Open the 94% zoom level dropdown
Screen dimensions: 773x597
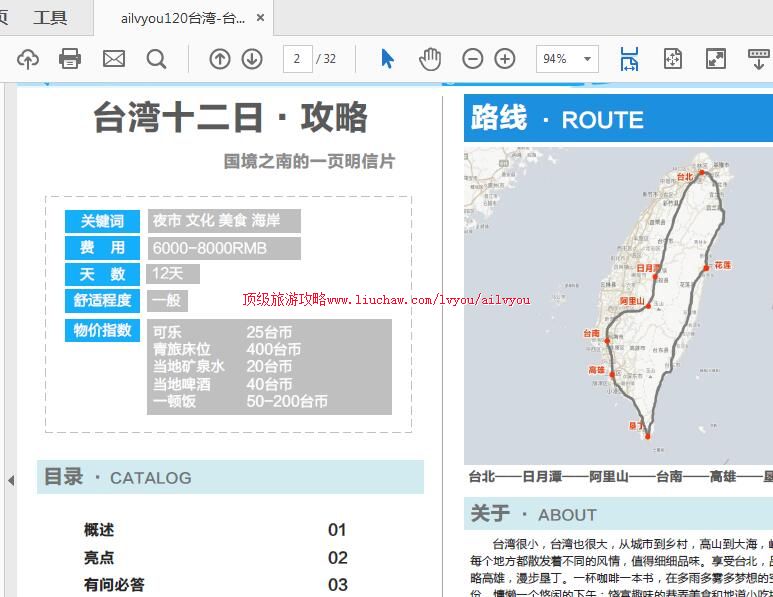pyautogui.click(x=567, y=59)
